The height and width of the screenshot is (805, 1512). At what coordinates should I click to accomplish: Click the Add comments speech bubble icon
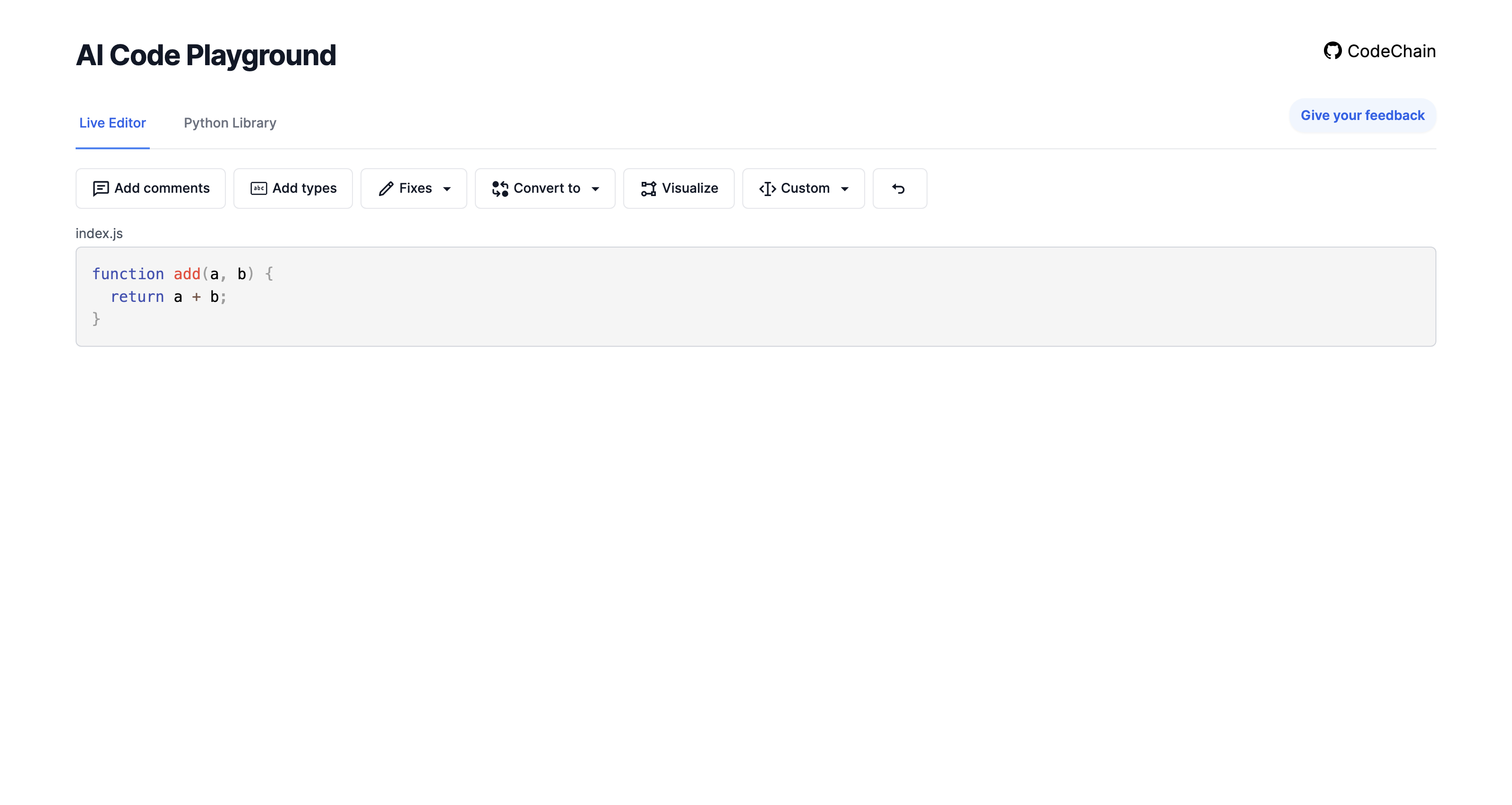point(101,188)
